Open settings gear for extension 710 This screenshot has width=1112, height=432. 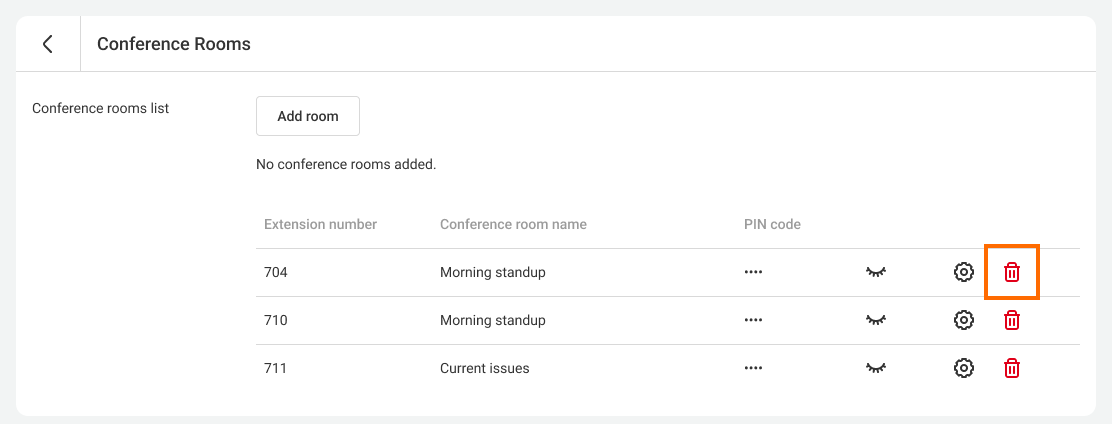963,320
